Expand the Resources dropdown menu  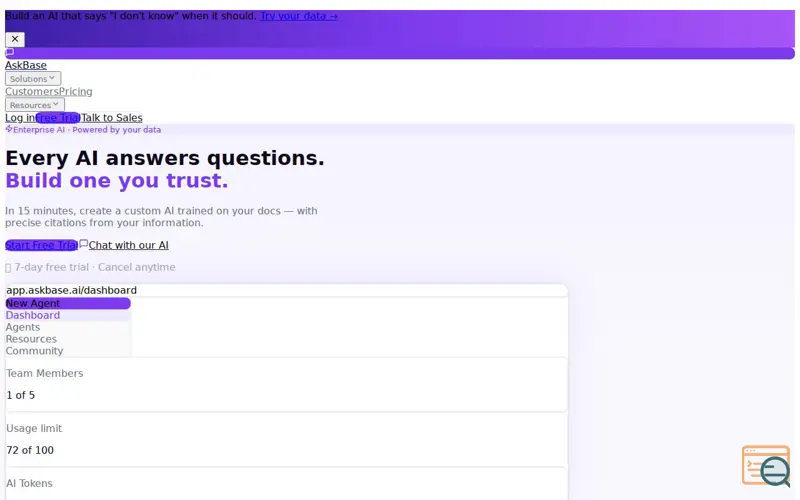pyautogui.click(x=35, y=105)
